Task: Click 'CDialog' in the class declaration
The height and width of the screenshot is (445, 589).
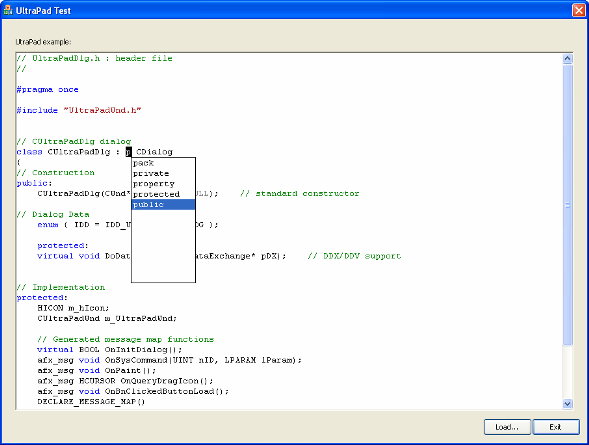Action: [x=154, y=152]
